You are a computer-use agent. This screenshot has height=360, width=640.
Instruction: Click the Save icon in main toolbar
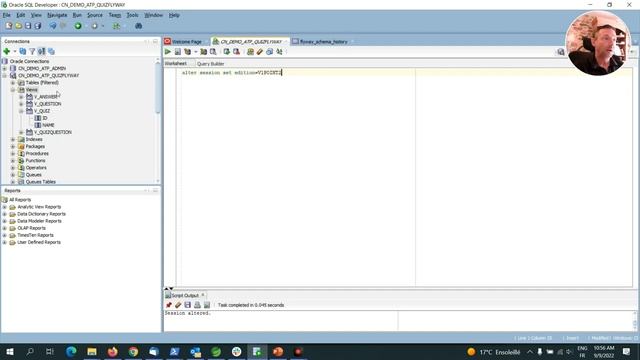(28, 26)
